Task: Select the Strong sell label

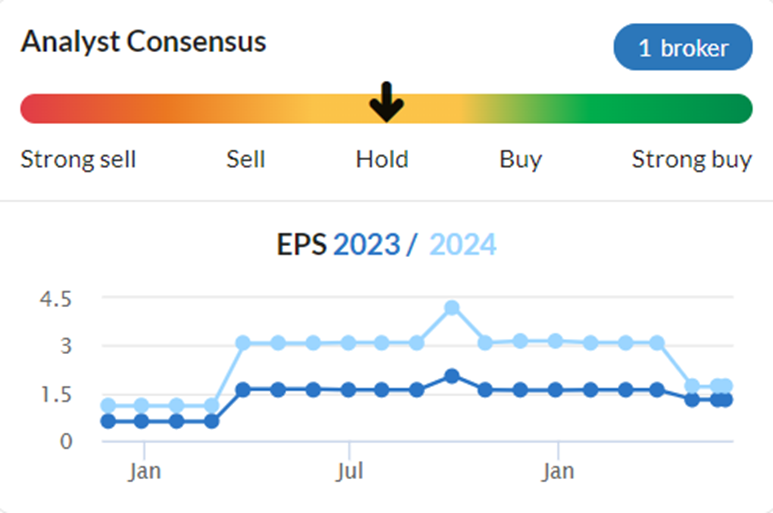Action: tap(78, 159)
